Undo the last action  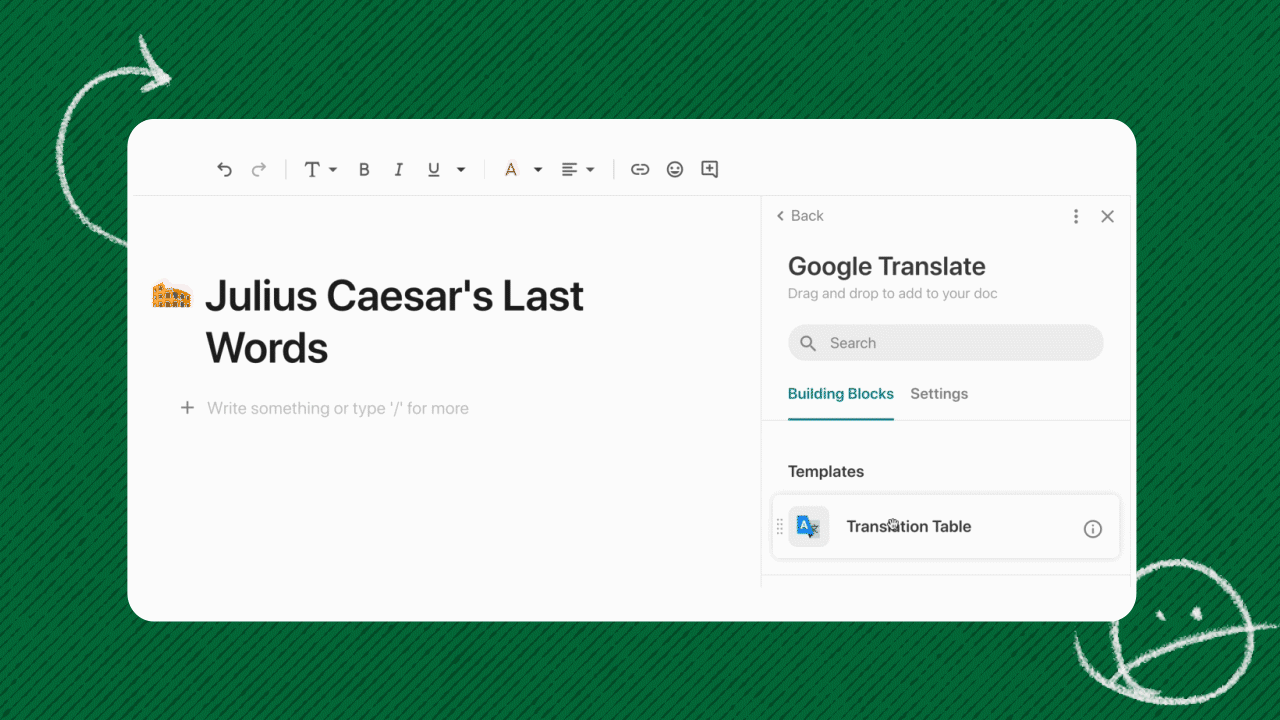coord(224,170)
